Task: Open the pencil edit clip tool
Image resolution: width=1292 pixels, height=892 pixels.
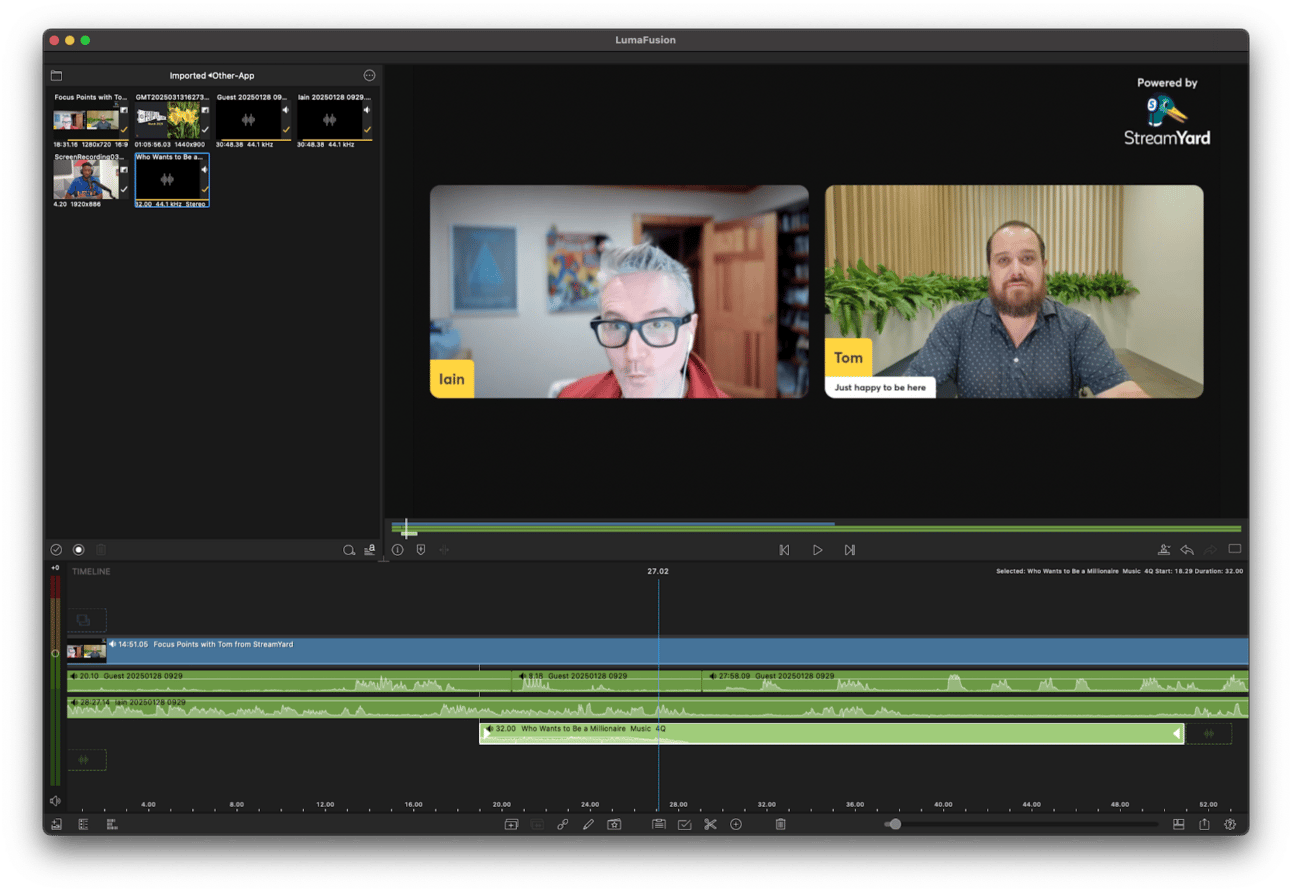Action: tap(588, 825)
